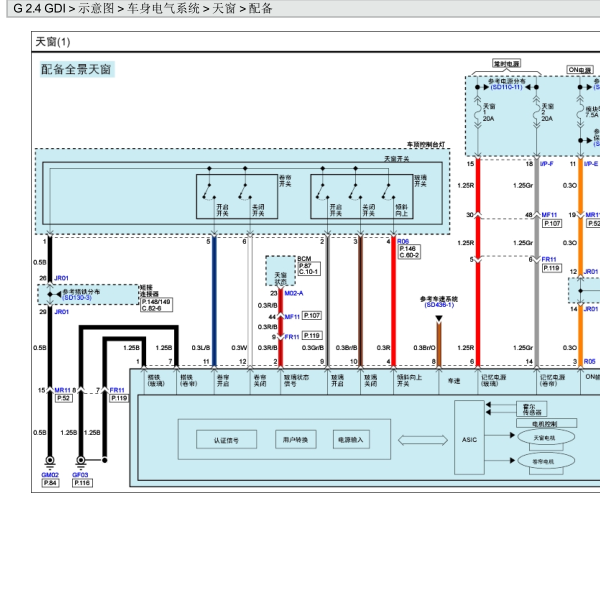This screenshot has width=600, height=600.
Task: Click P.119 page box beside FR11 pin 9
Action: pyautogui.click(x=312, y=336)
